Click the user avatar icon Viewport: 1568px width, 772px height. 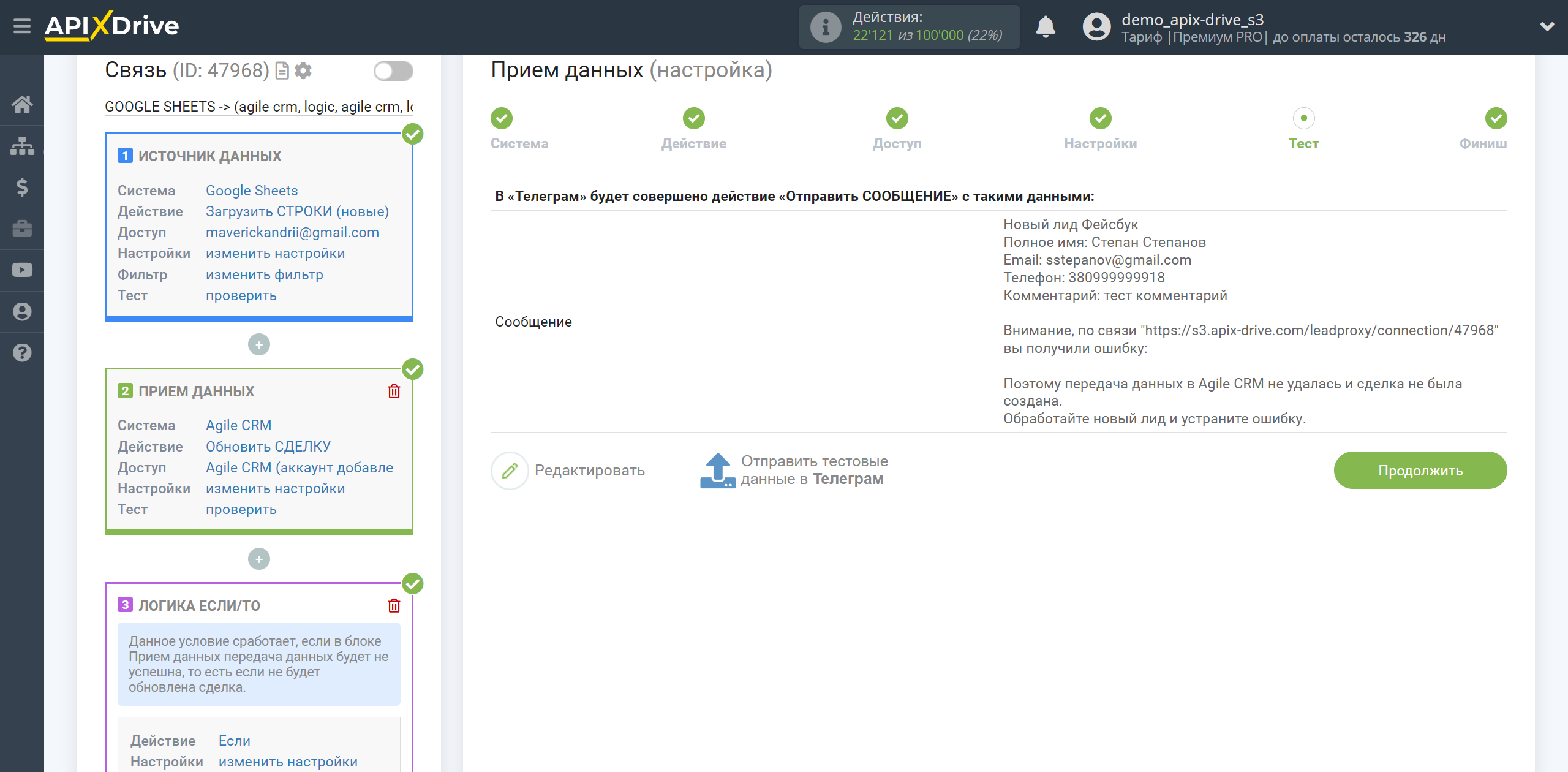point(1096,27)
